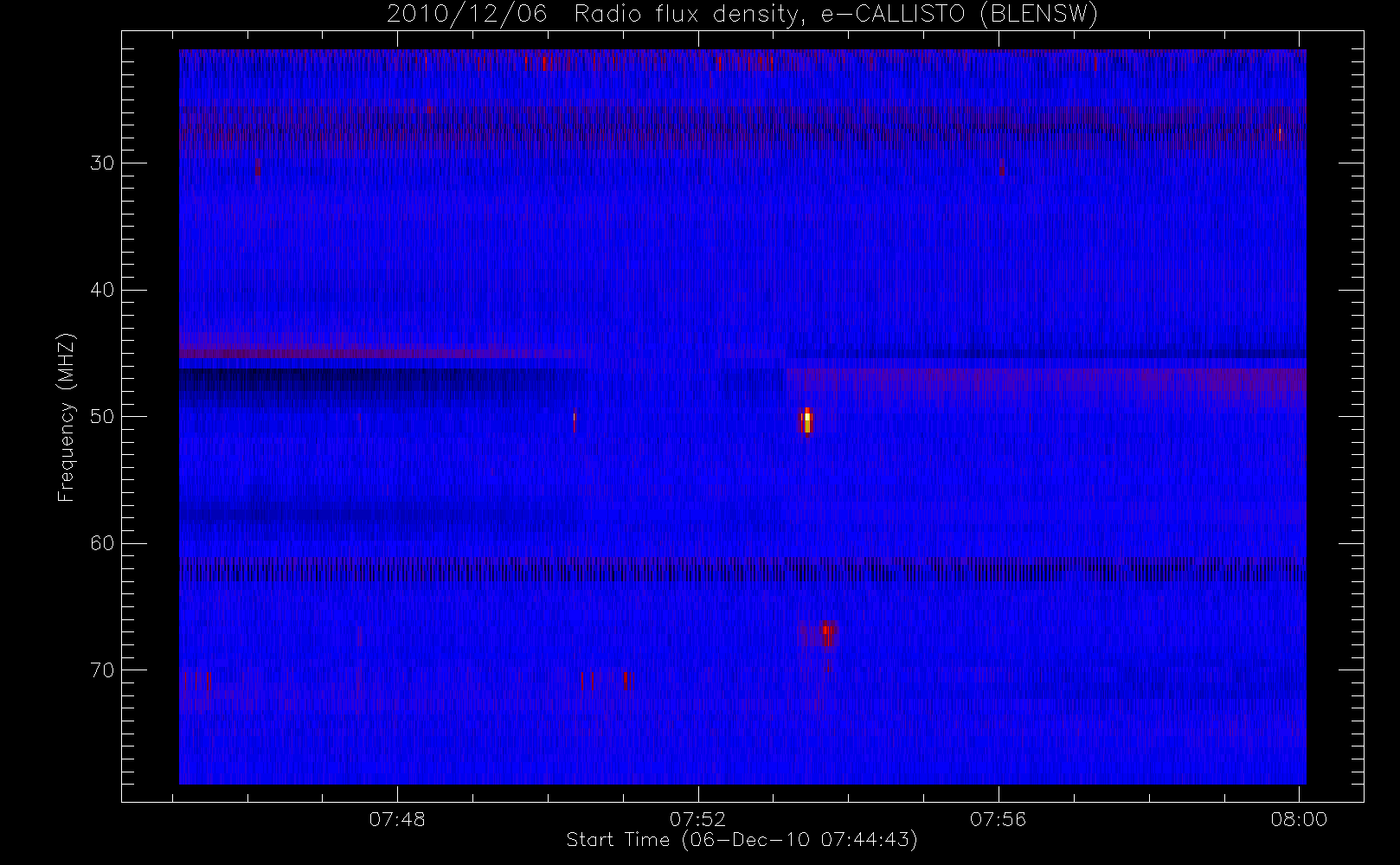
Task: Click the date "2010/12/06" in the title
Action: coord(467,15)
